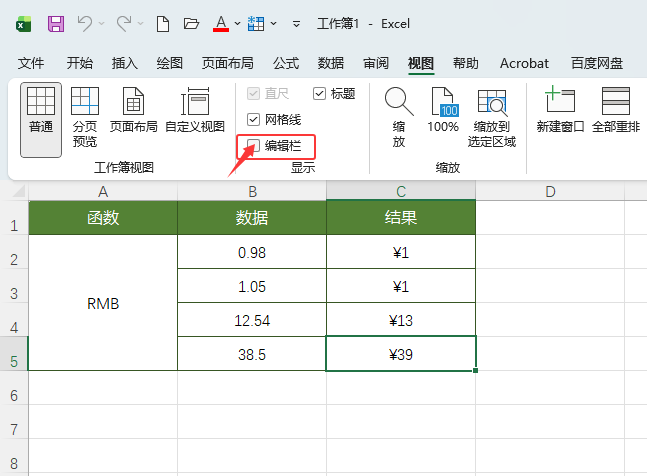Reset zoom to 100%
The width and height of the screenshot is (647, 476).
pyautogui.click(x=443, y=110)
